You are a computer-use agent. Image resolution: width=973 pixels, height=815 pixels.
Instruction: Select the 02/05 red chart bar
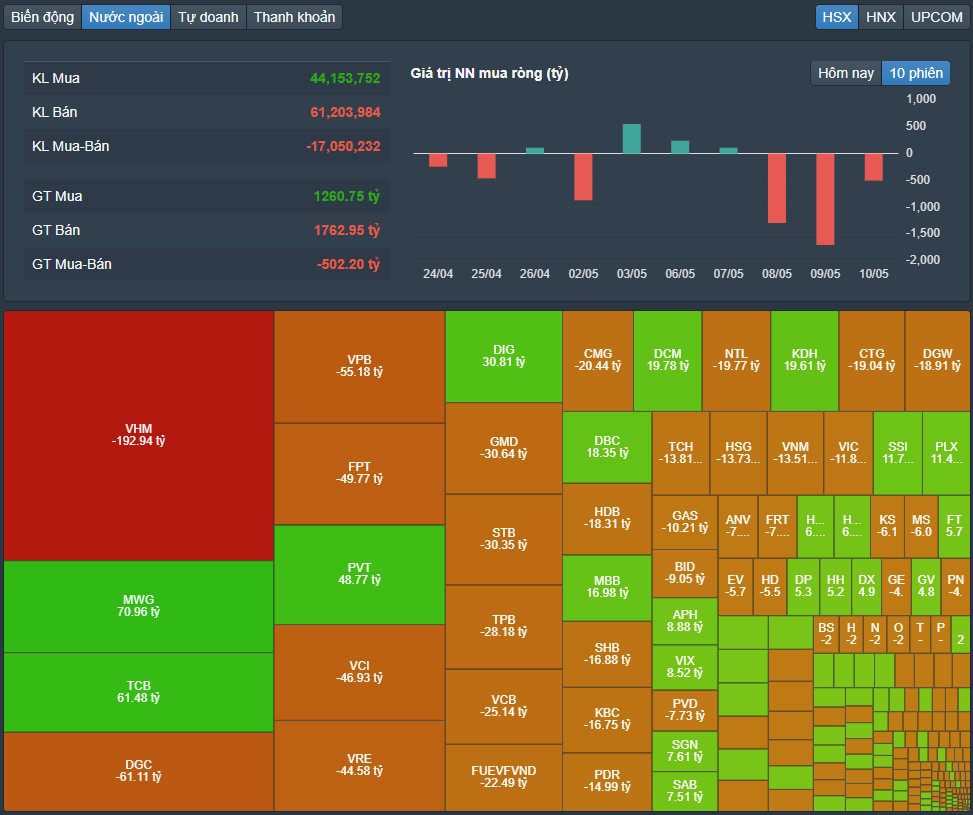tap(583, 177)
